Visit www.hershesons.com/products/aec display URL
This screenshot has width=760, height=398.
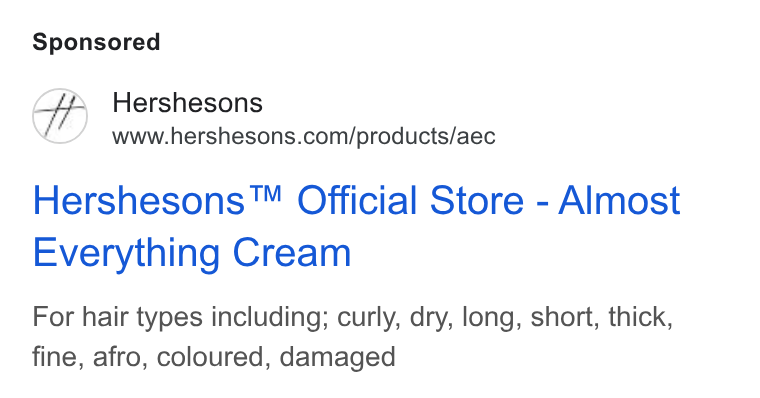304,136
